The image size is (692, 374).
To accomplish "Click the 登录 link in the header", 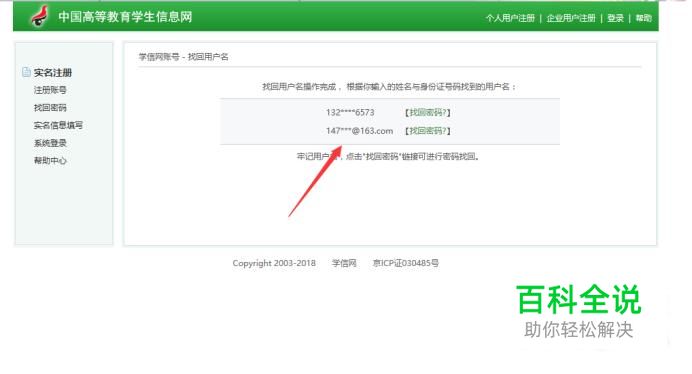I will tap(615, 18).
